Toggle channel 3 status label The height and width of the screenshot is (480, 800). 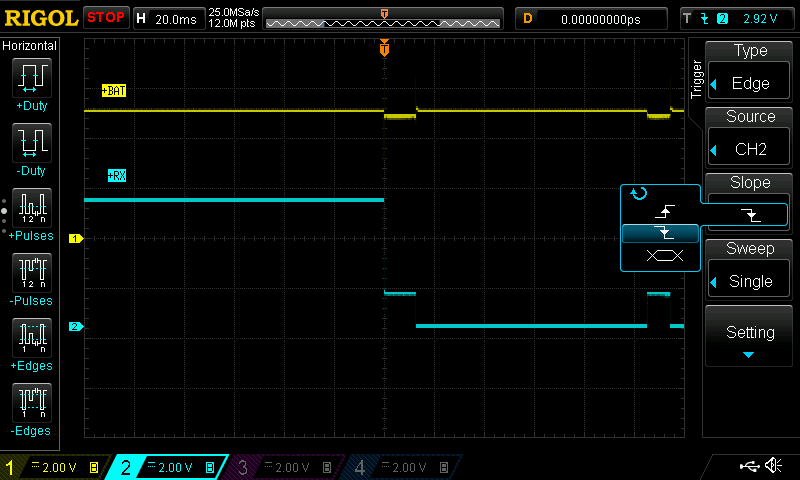(286, 467)
